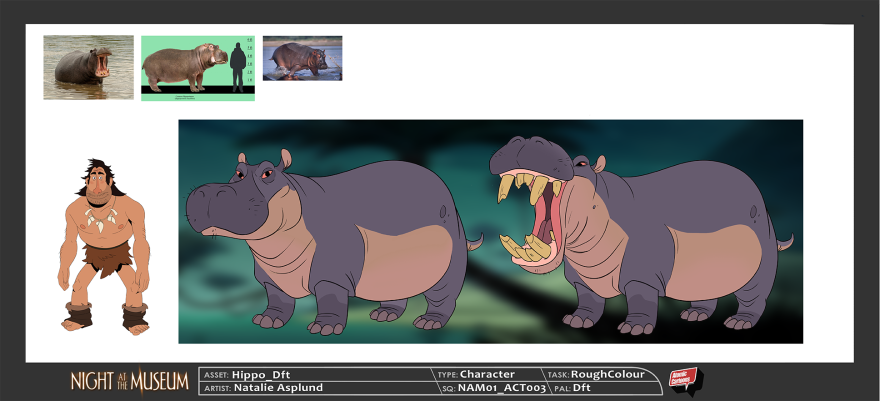This screenshot has height=401, width=880.
Task: Click the Night at the Museum logo
Action: 130,381
